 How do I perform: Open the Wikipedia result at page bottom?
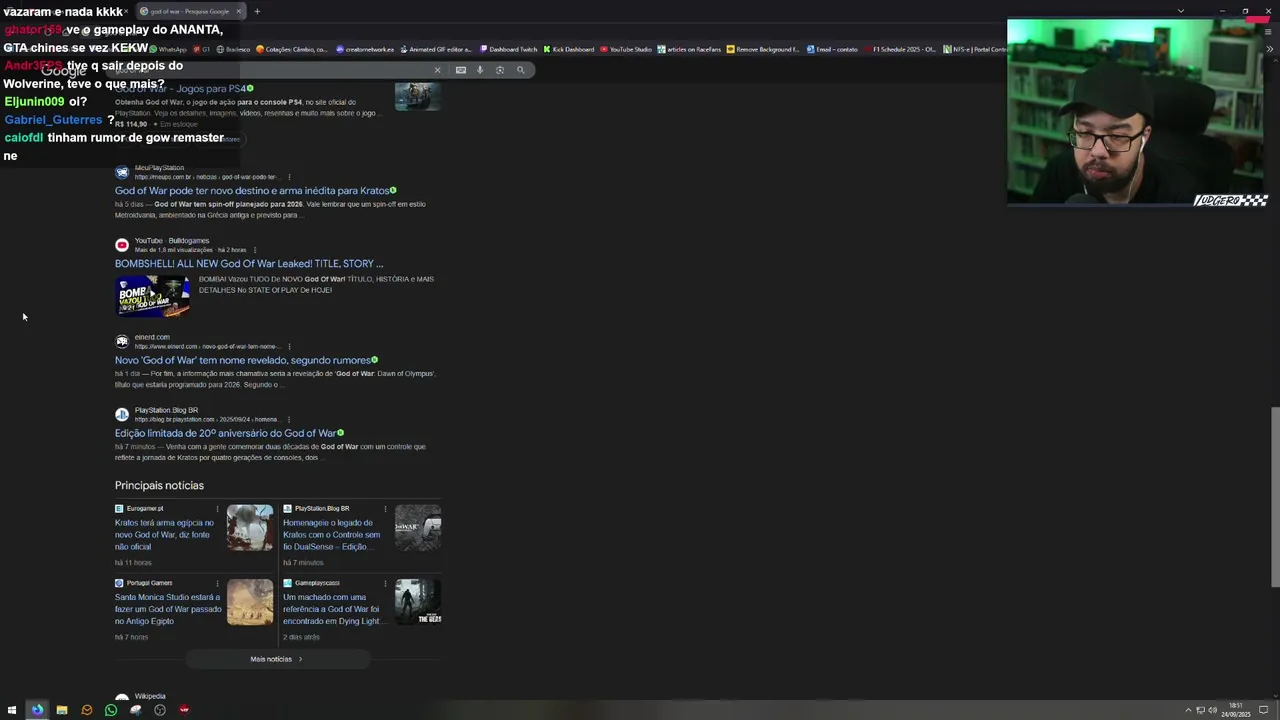149,697
